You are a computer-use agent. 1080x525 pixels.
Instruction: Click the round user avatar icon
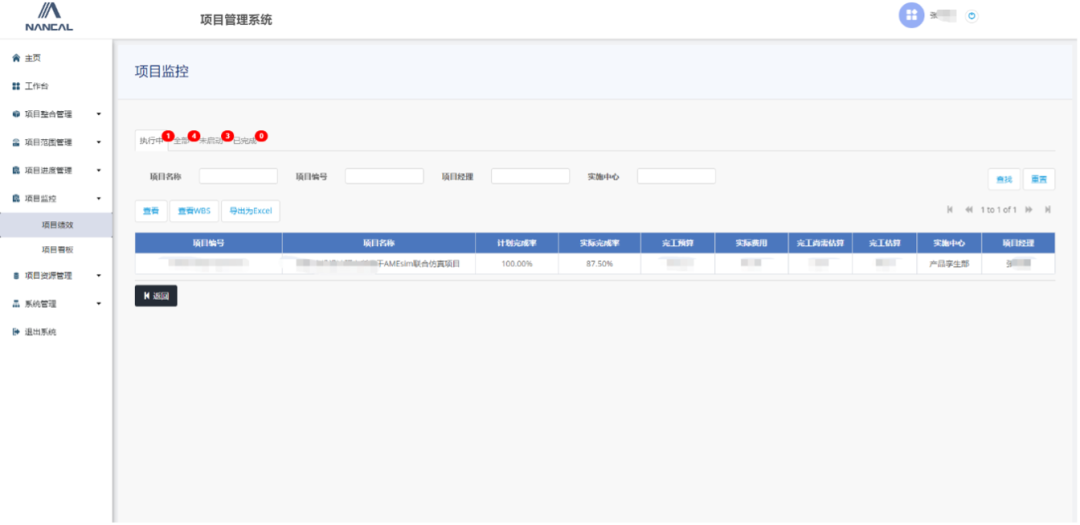(x=911, y=15)
